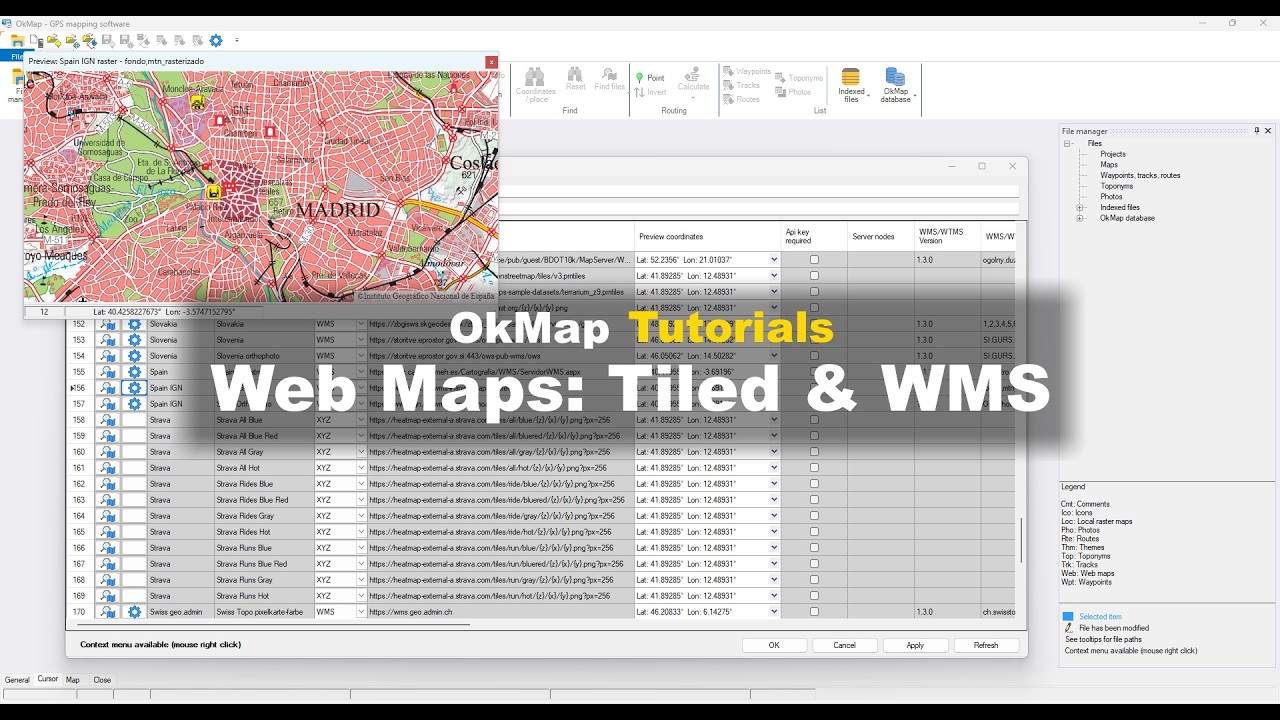This screenshot has height=720, width=1280.
Task: Switch to the Cursor bottom tab
Action: [48, 679]
